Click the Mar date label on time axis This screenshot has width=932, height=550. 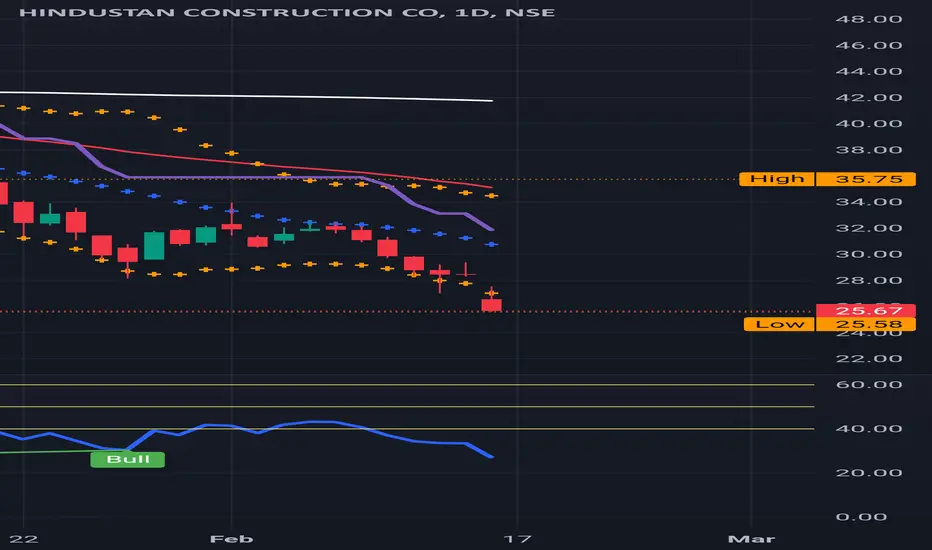[751, 539]
